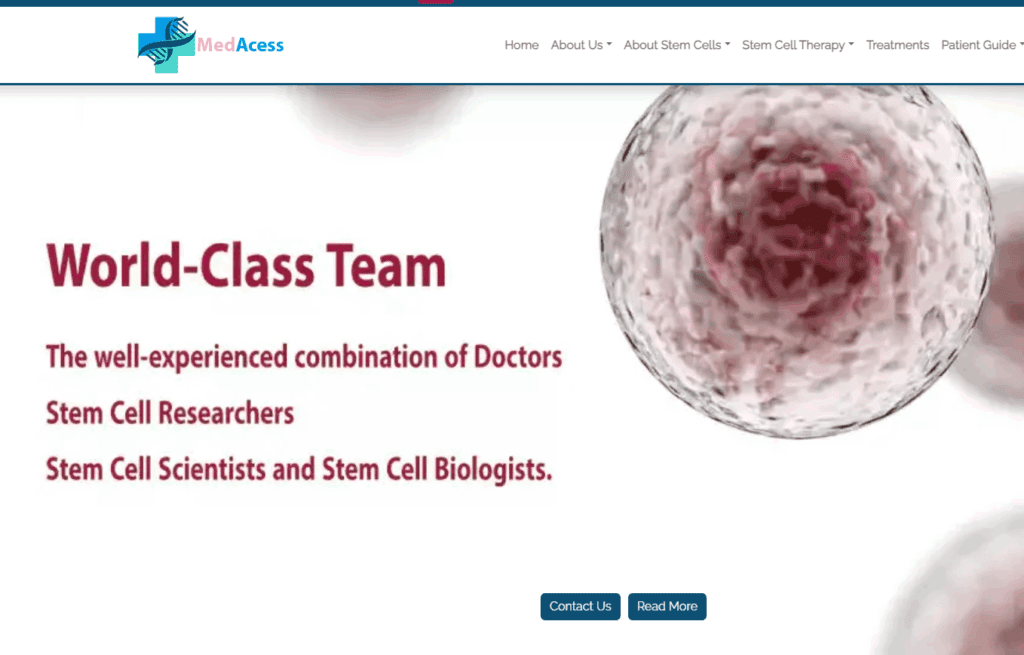Click the MedAcess cross and DNA logo icon

pyautogui.click(x=165, y=45)
